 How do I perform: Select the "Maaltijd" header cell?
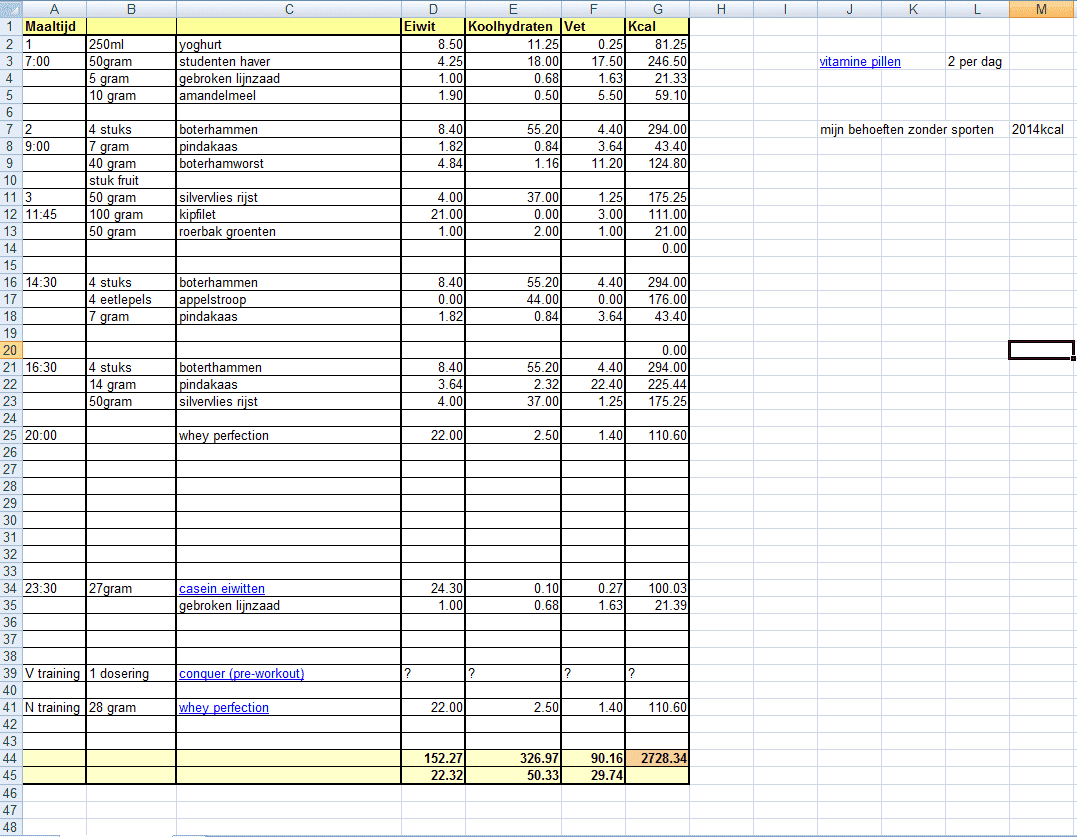54,26
